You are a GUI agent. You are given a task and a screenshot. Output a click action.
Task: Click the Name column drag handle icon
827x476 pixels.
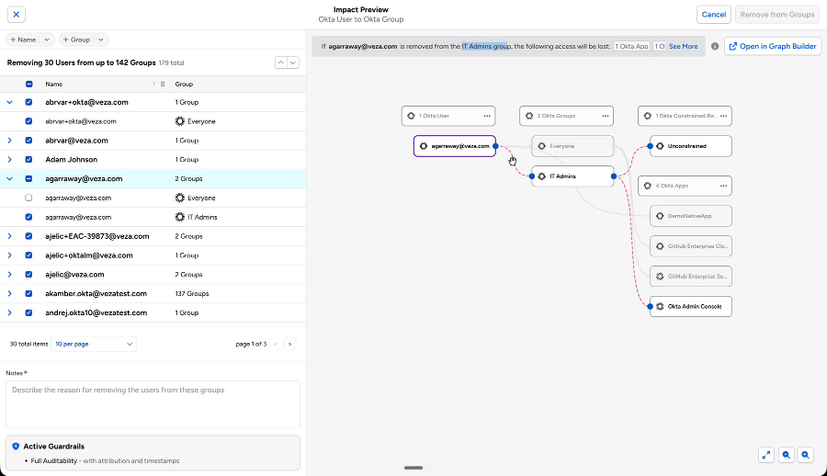click(162, 84)
